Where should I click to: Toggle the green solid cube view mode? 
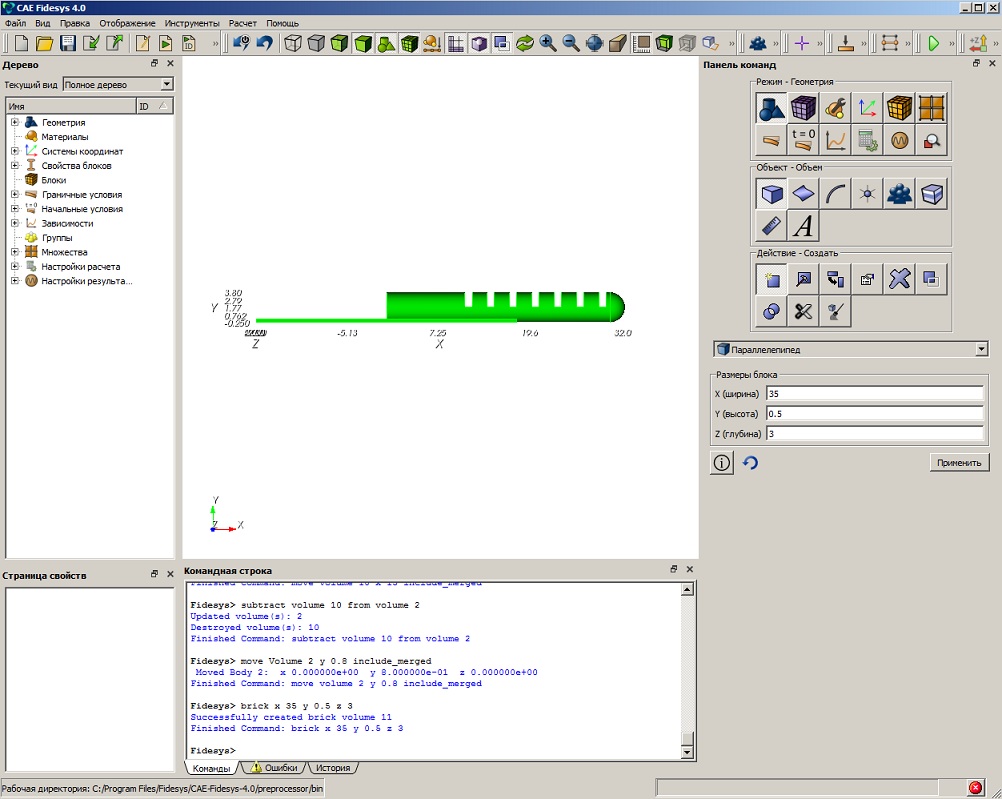(363, 43)
